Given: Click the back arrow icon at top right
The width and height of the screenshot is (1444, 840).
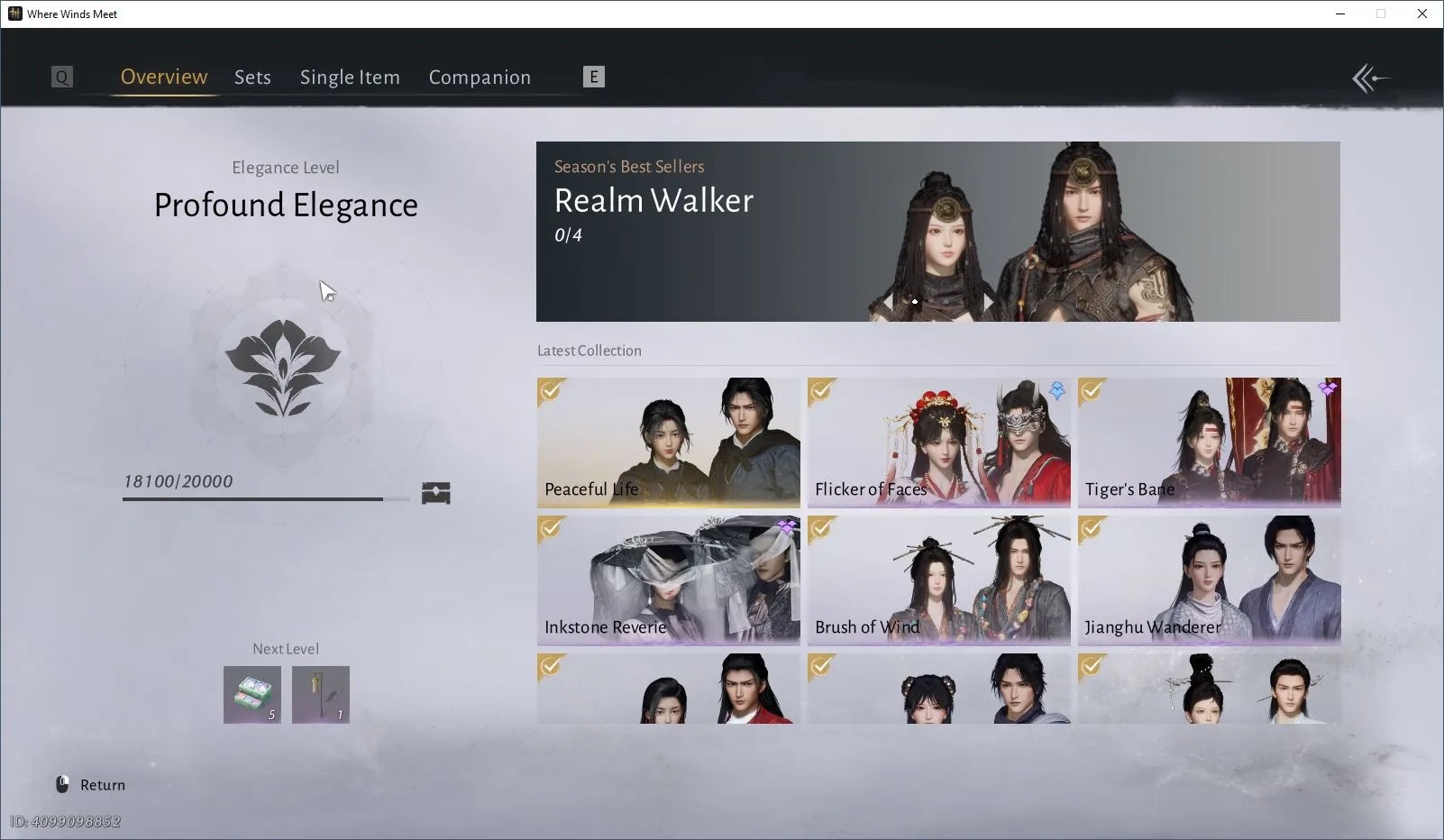Looking at the screenshot, I should [x=1370, y=78].
